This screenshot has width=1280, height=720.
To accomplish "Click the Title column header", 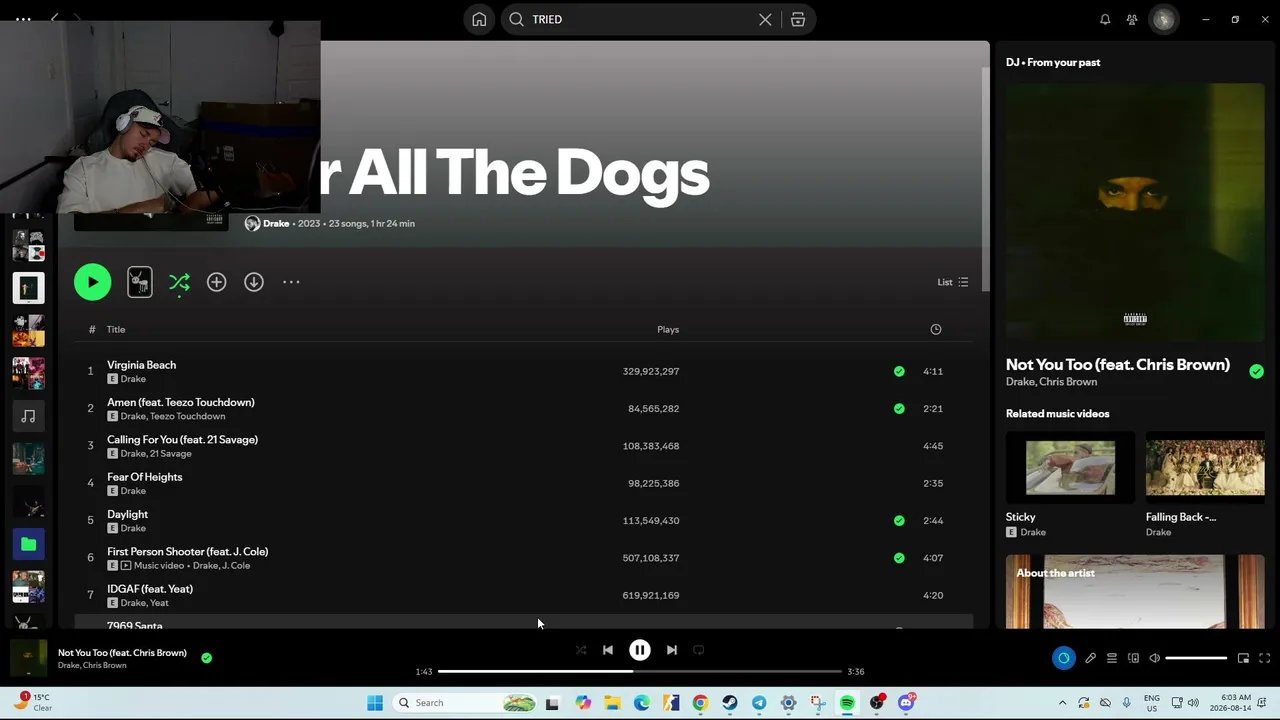I will [116, 329].
